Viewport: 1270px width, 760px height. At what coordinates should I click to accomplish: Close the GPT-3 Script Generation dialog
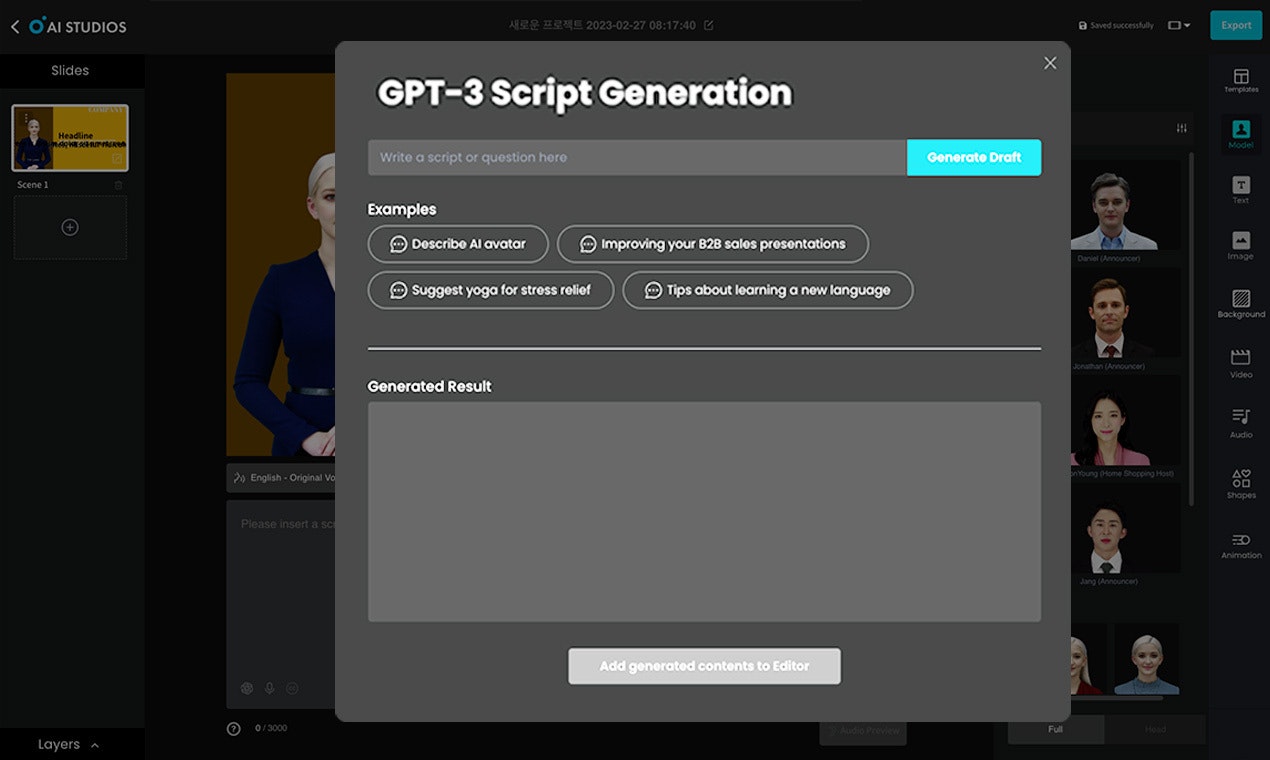(x=1050, y=63)
